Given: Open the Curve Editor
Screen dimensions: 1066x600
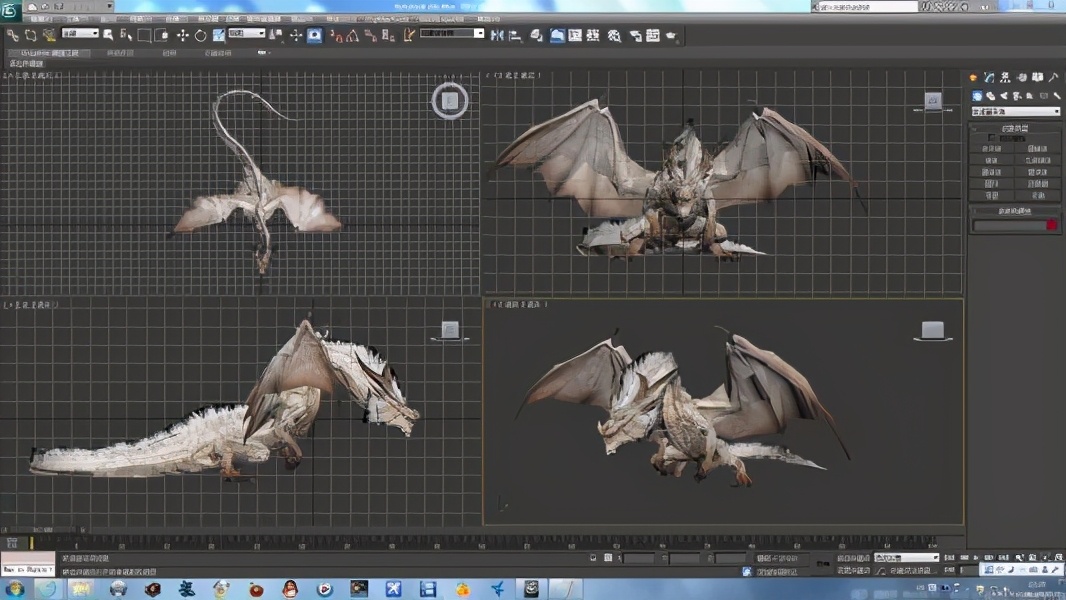Looking at the screenshot, I should tap(575, 35).
